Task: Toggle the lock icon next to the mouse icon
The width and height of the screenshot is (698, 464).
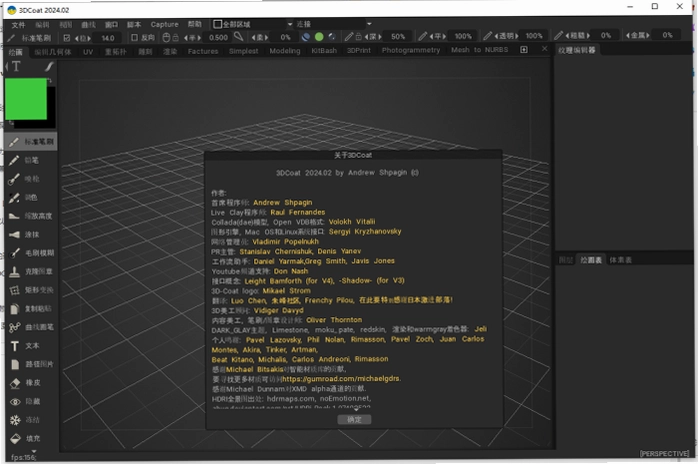Action: coord(175,37)
